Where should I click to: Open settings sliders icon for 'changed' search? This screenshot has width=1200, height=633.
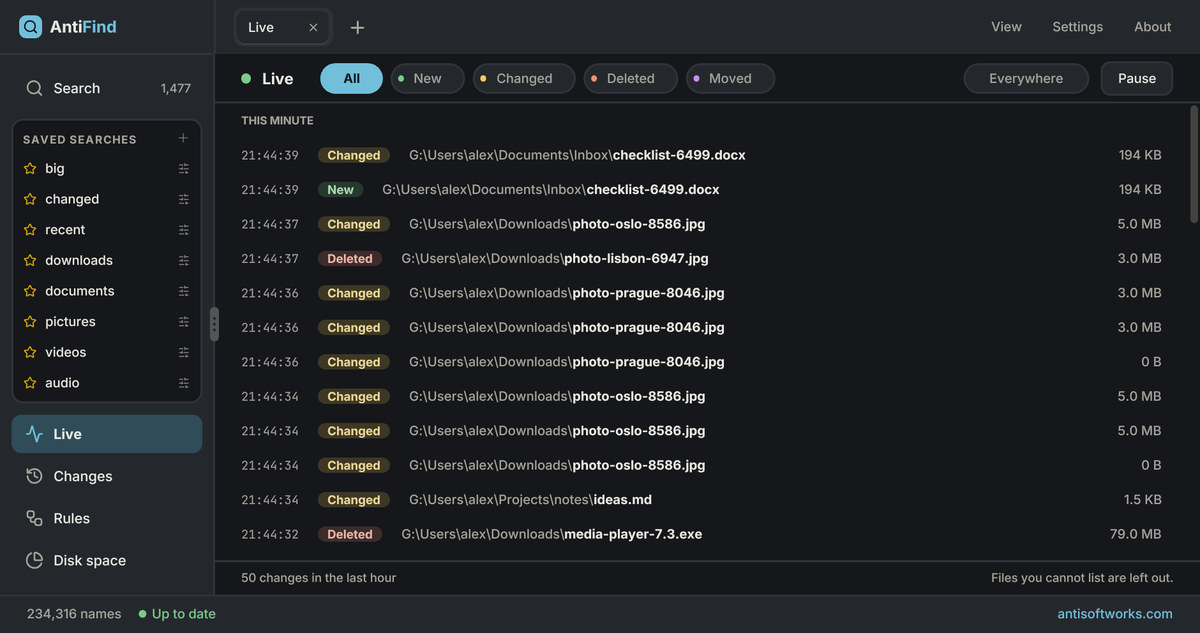point(183,199)
